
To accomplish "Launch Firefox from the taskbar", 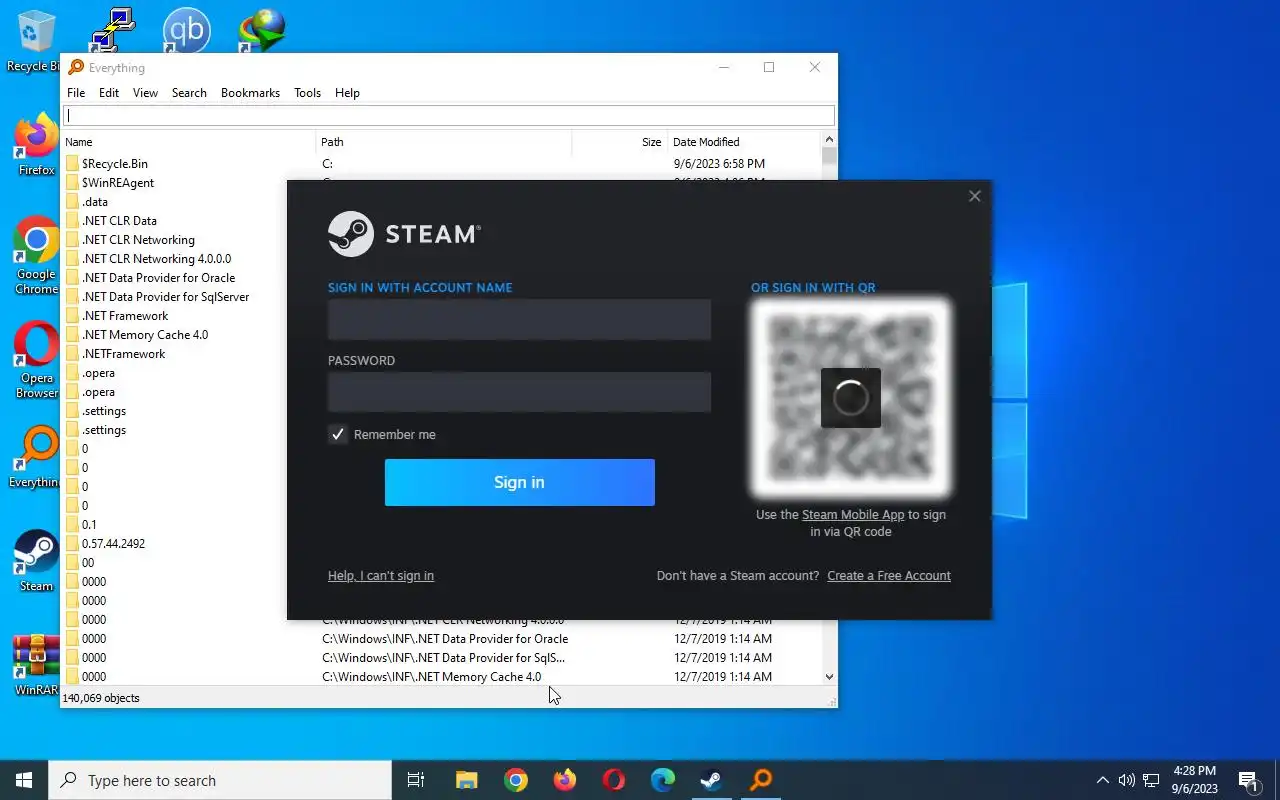I will pos(565,780).
